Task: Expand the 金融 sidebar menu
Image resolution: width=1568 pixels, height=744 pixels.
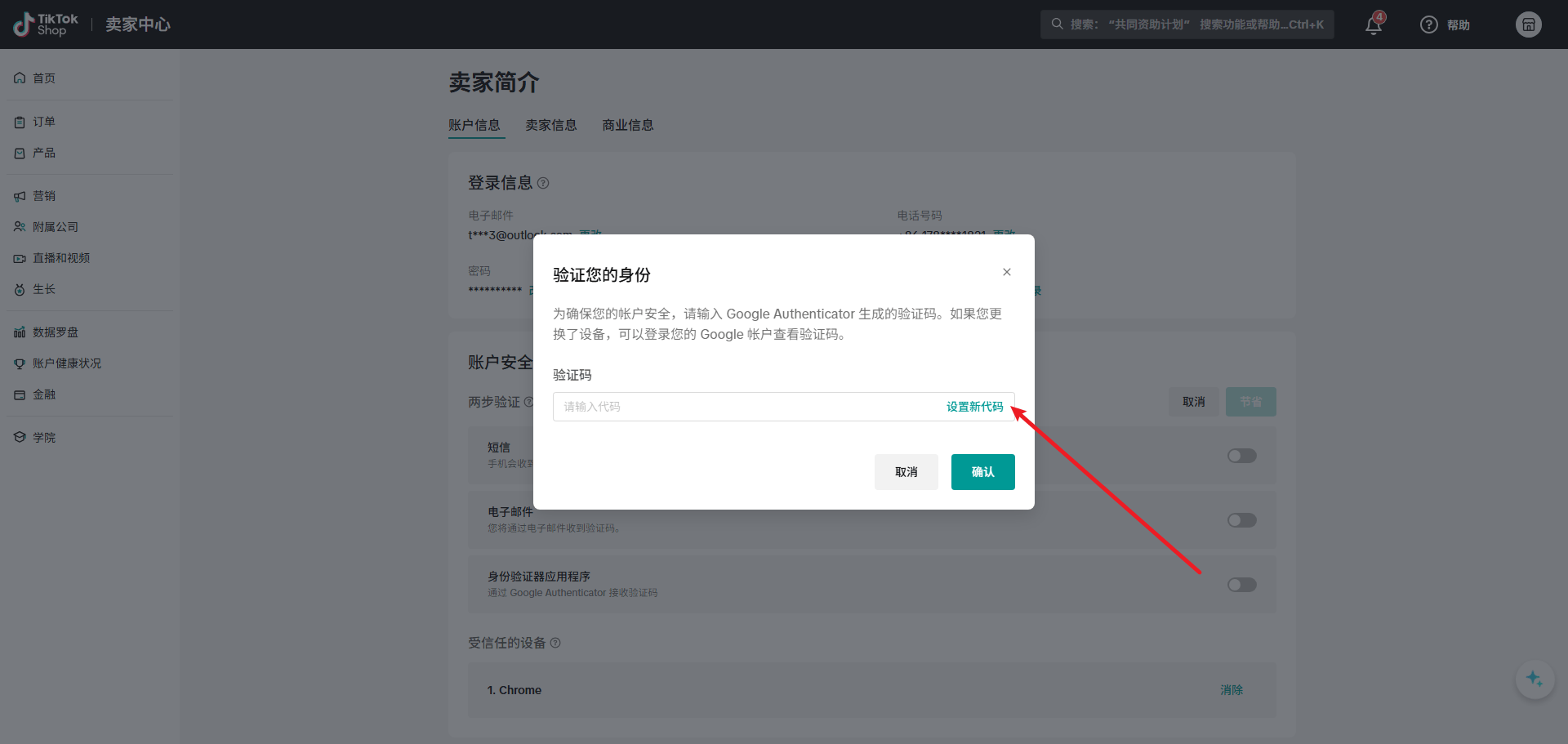Action: click(x=44, y=394)
